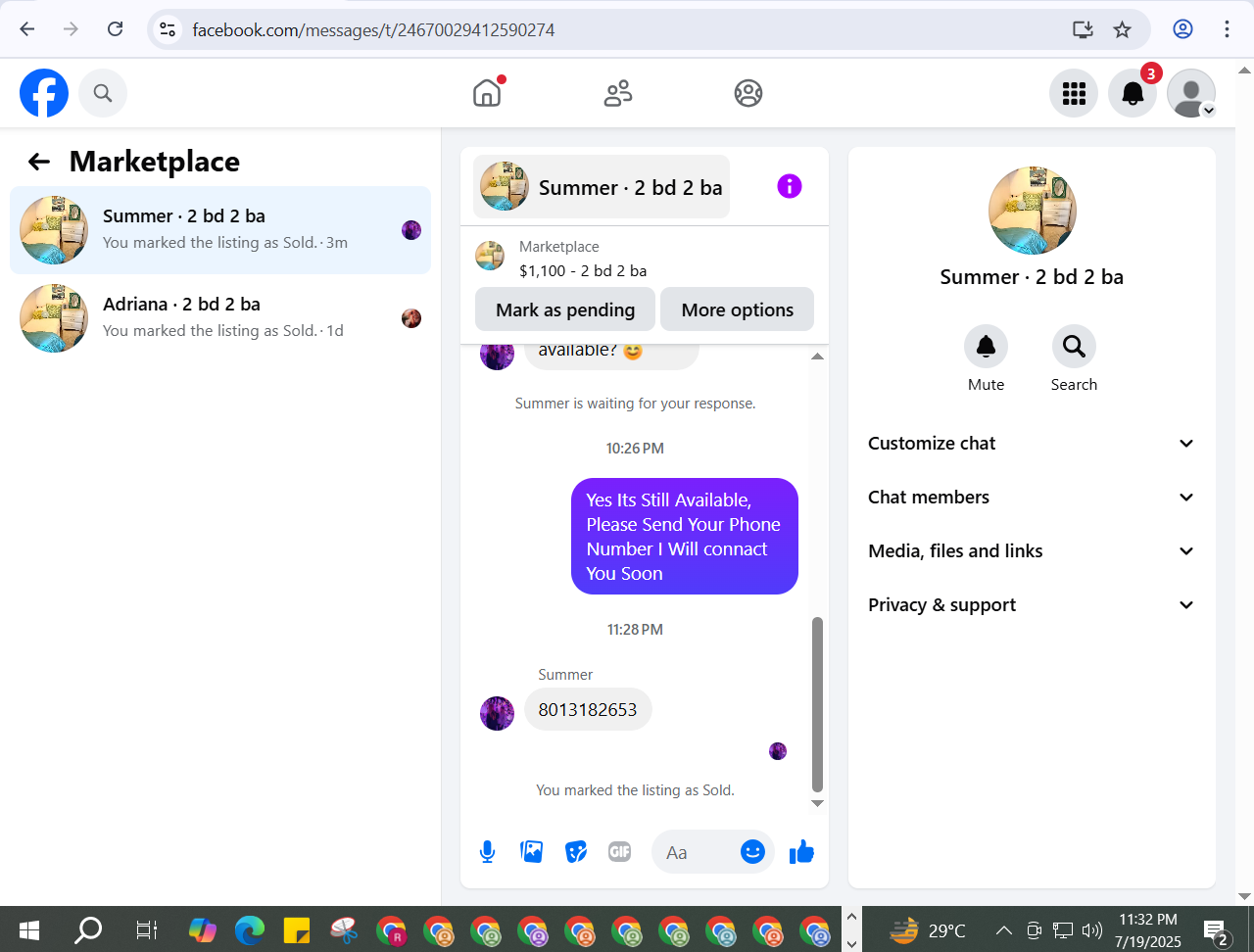Image resolution: width=1254 pixels, height=952 pixels.
Task: Open Chrome profile icon
Action: click(1182, 29)
